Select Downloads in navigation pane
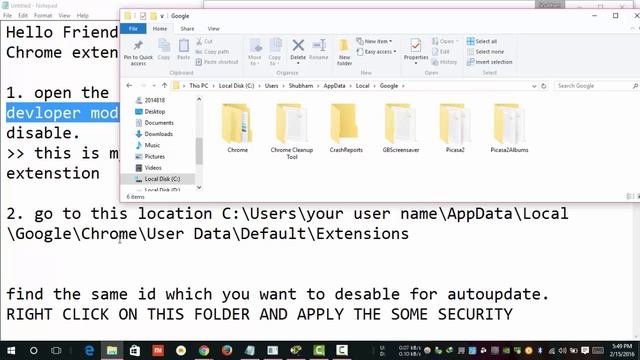This screenshot has height=360, width=640. click(158, 134)
